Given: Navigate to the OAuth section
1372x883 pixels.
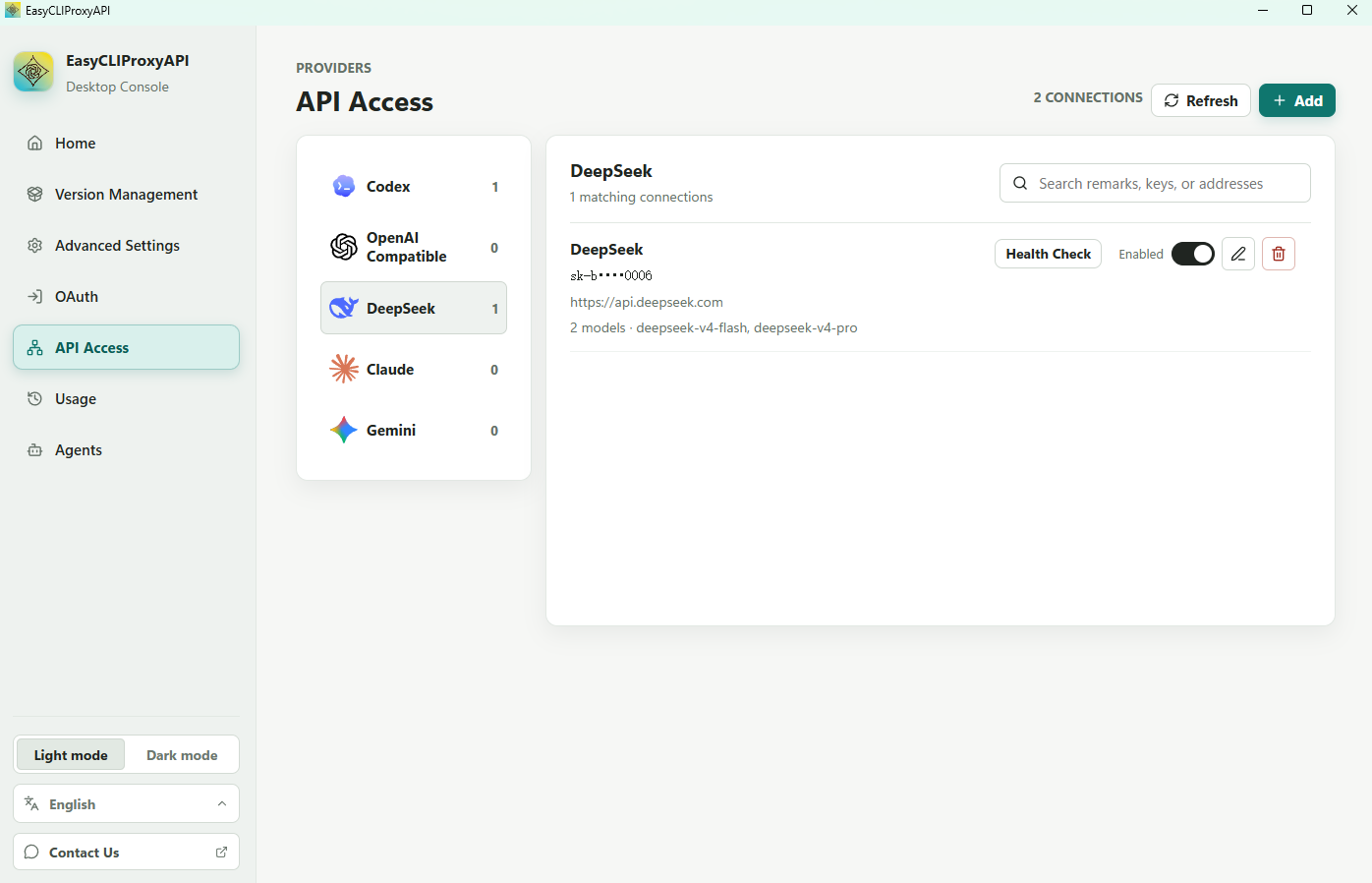Looking at the screenshot, I should pyautogui.click(x=126, y=297).
